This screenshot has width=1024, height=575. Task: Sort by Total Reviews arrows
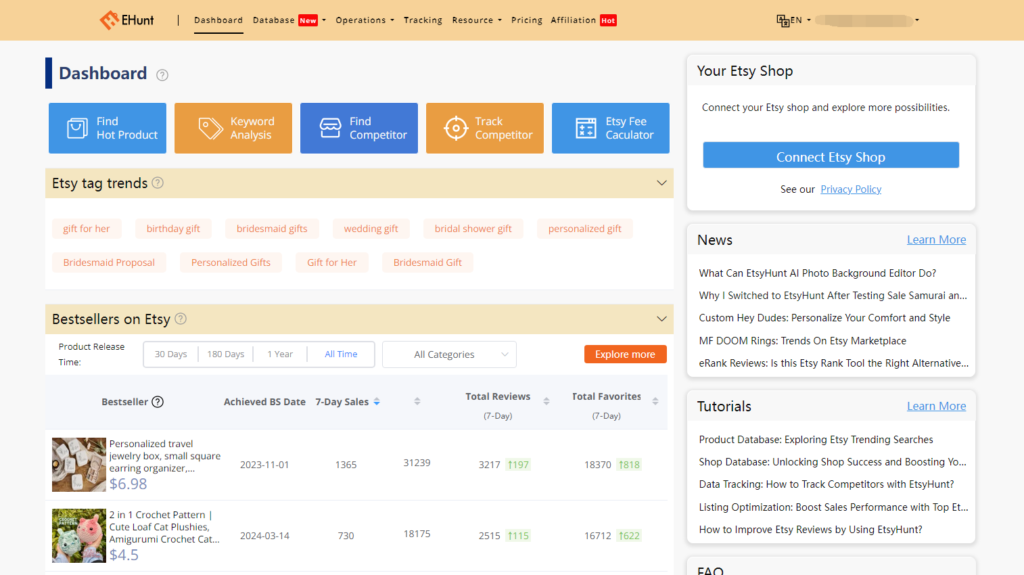click(x=547, y=401)
